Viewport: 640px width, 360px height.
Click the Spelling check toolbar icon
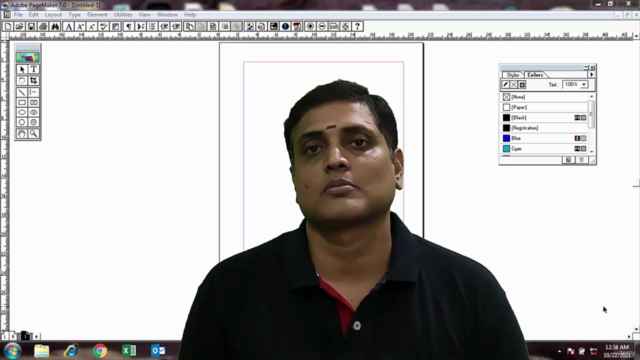point(104,27)
